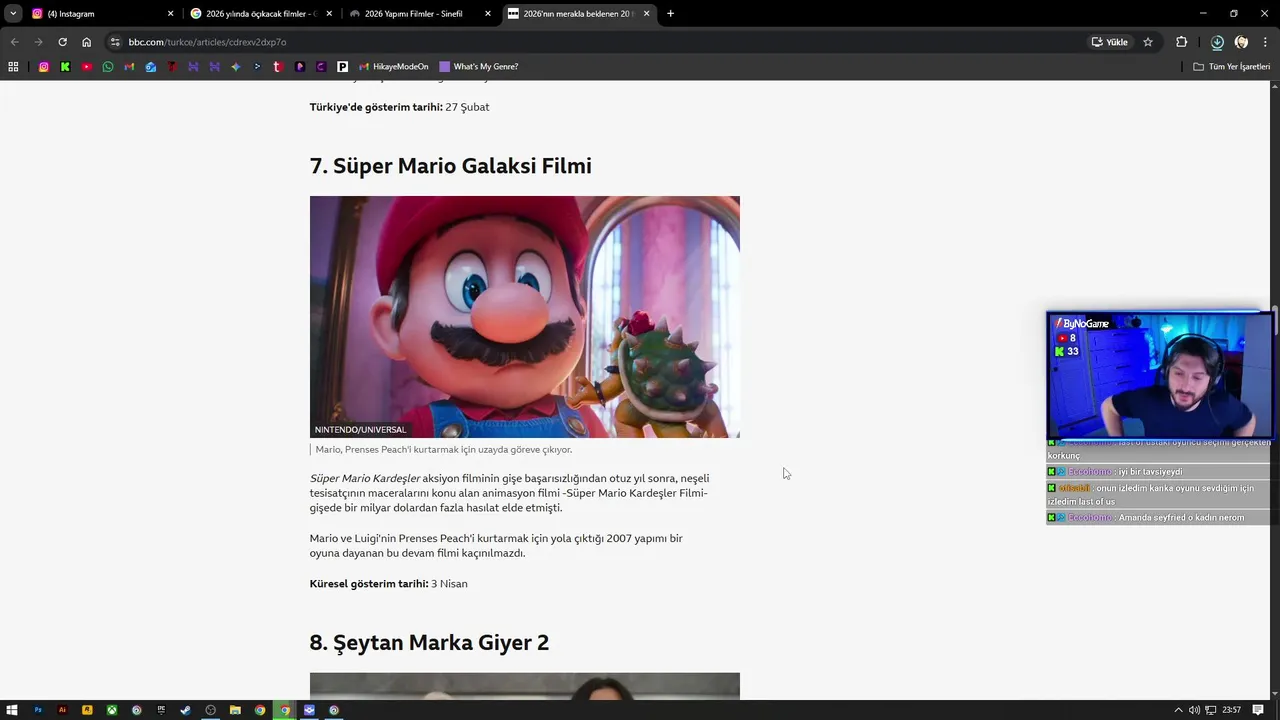Click the bbc.com address bar
This screenshot has width=1280, height=720.
[x=600, y=42]
